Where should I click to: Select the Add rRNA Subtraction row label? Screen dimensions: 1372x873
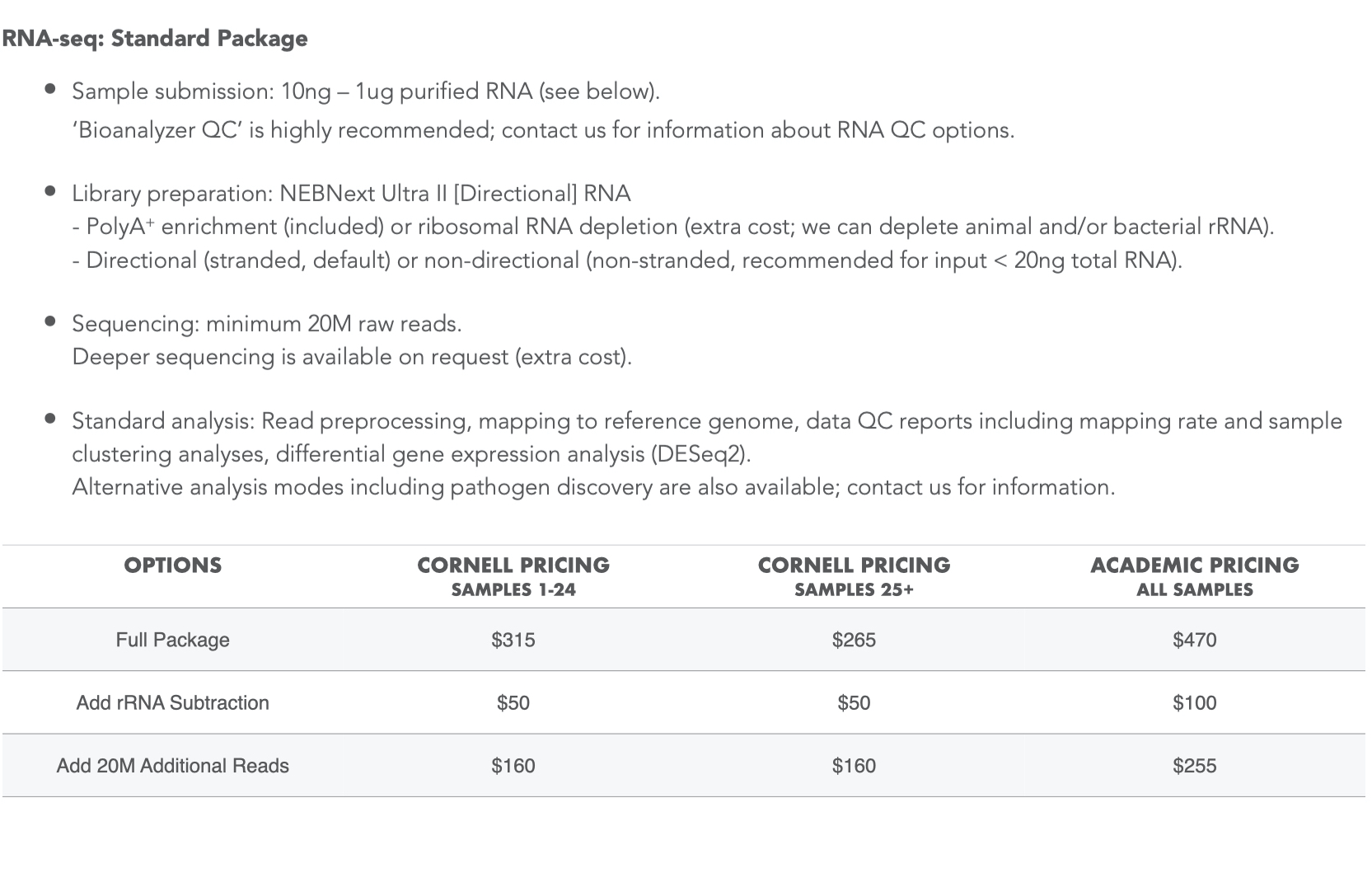(172, 703)
